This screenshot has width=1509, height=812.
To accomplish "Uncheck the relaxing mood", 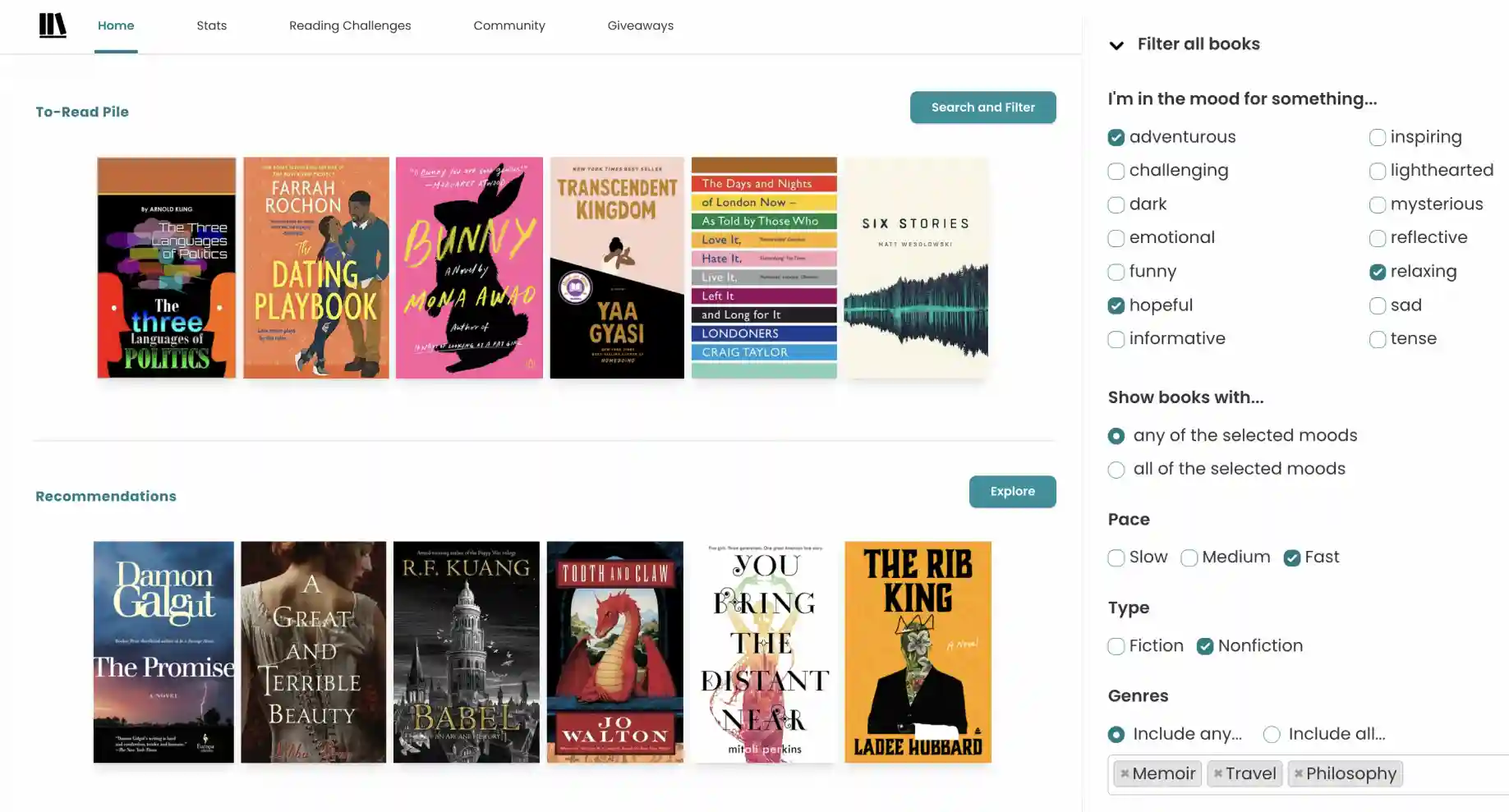I will (1378, 273).
